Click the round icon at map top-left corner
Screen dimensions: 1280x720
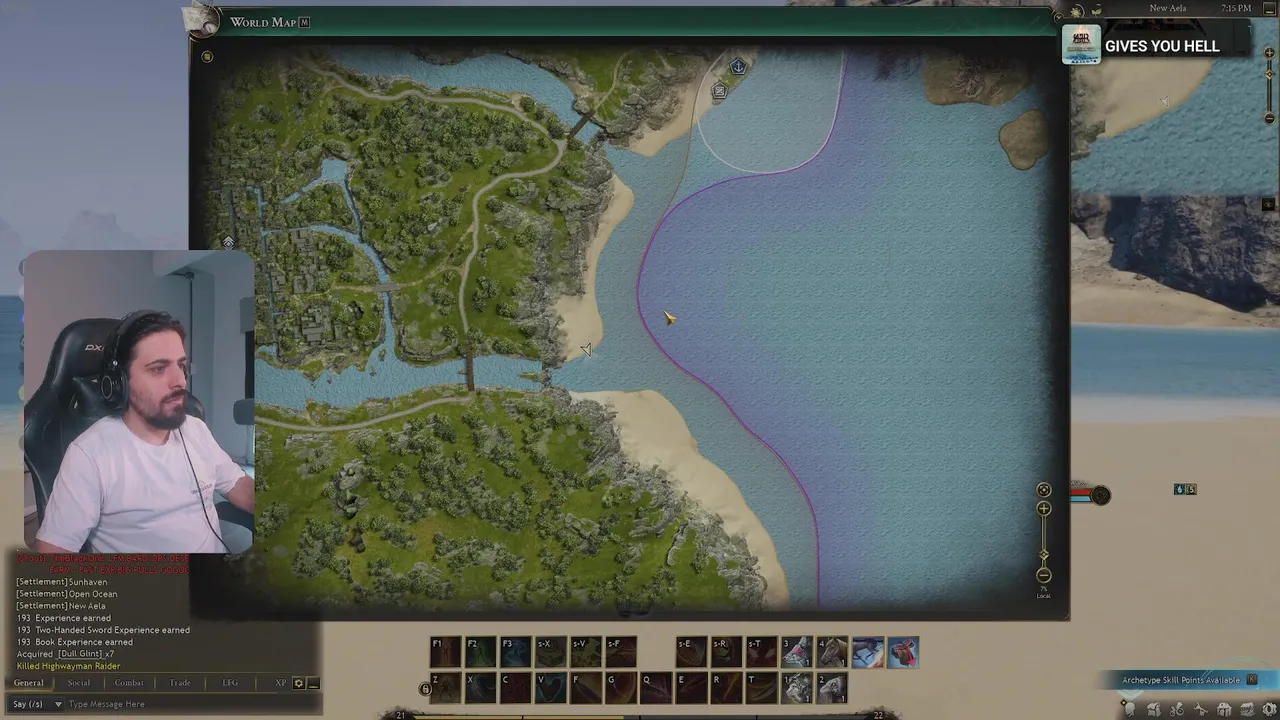click(207, 57)
